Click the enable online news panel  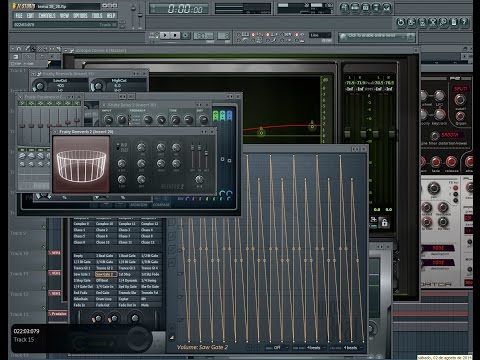[377, 36]
